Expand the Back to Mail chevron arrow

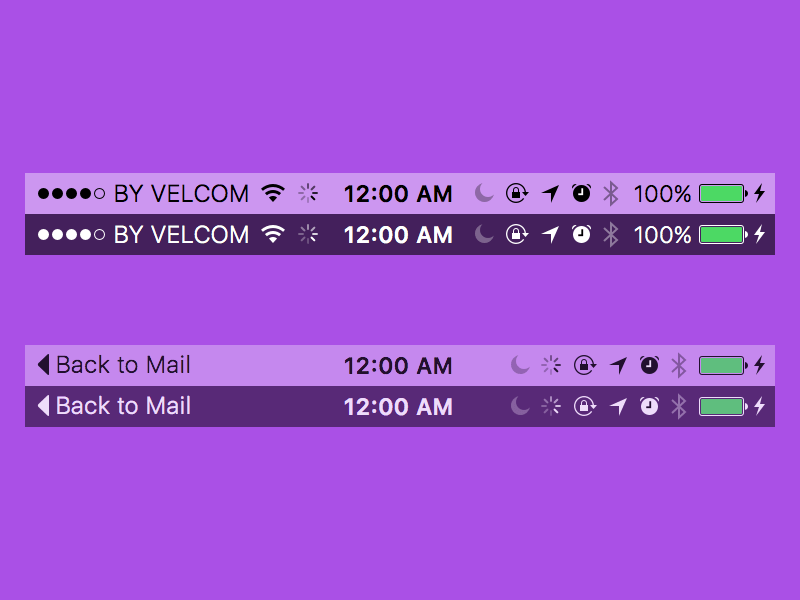[x=43, y=365]
